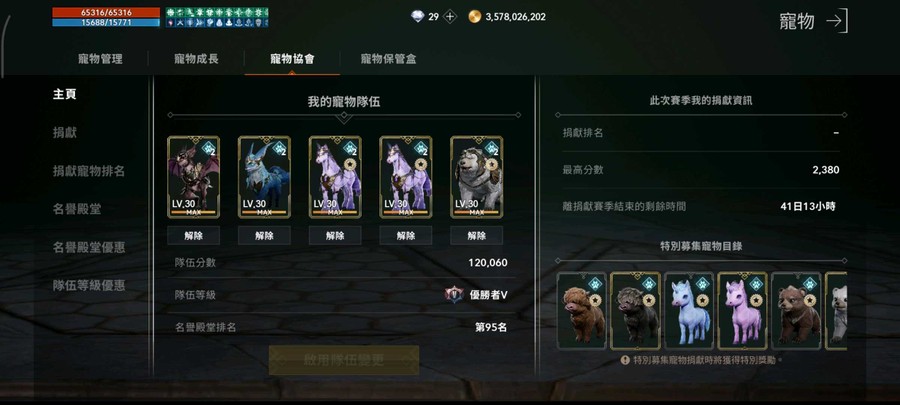Click the diamond currency icon
900x405 pixels.
click(418, 17)
